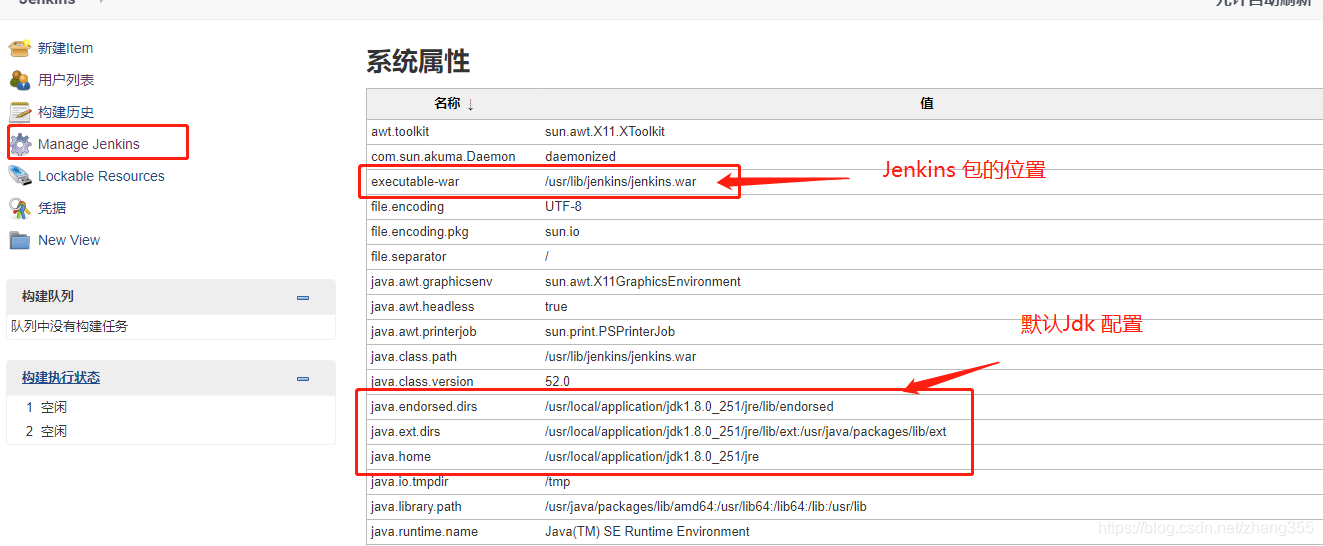Viewport: 1323px width, 546px height.
Task: Open the 新建Item link
Action: (x=66, y=48)
